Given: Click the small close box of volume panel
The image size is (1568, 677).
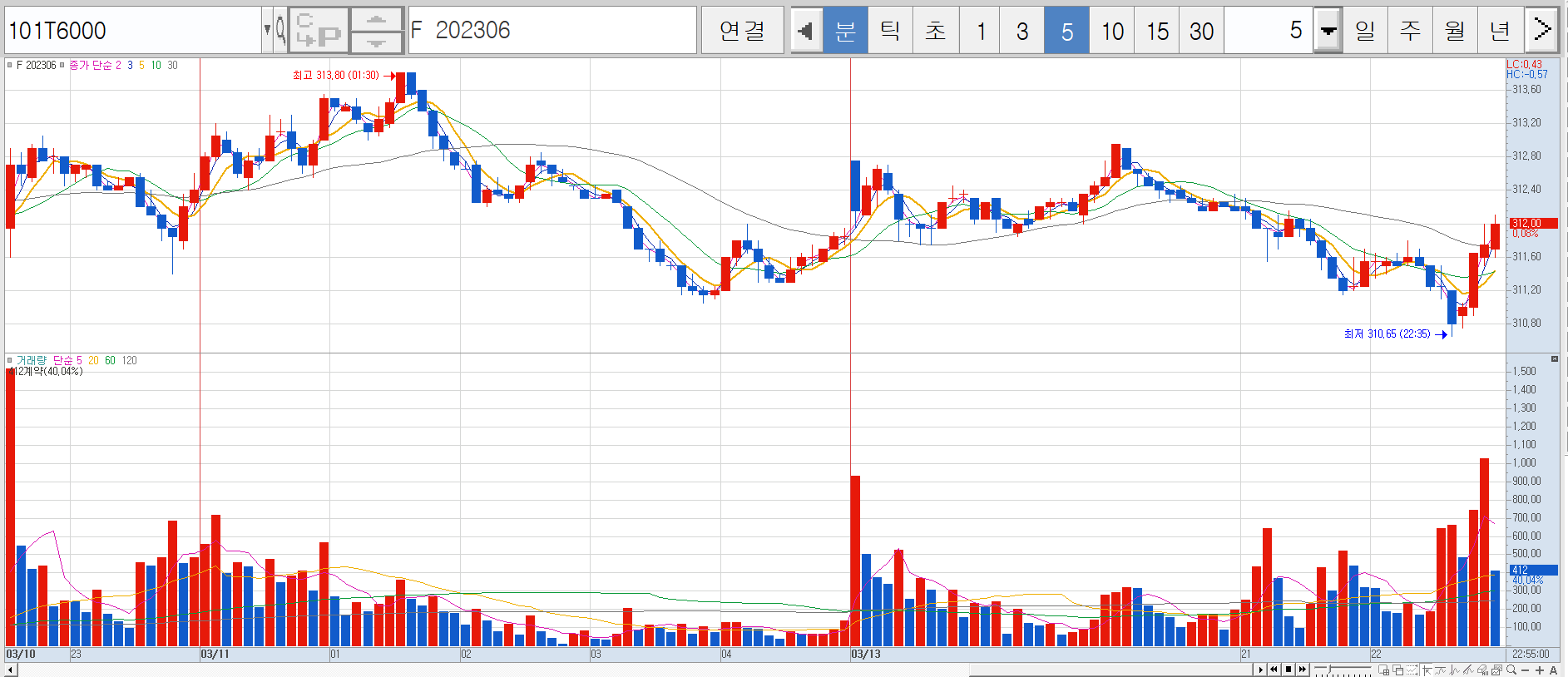Looking at the screenshot, I should tap(1554, 358).
